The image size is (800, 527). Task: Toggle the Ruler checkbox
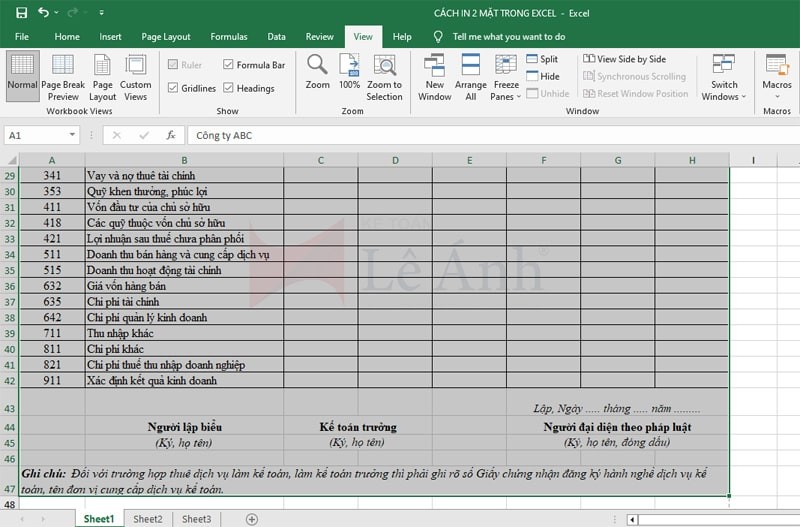point(173,64)
